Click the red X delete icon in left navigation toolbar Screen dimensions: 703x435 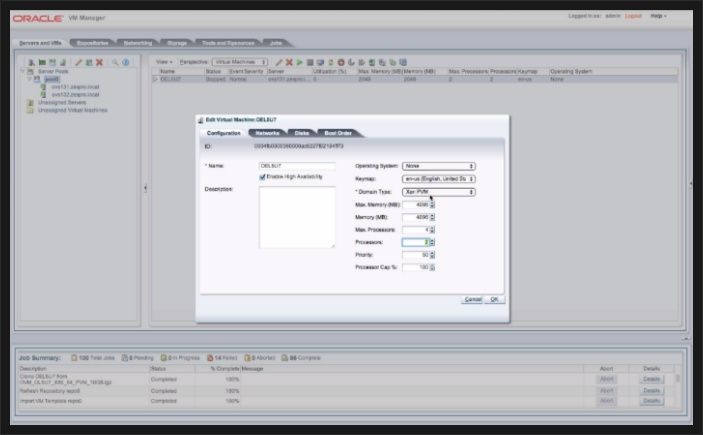point(100,62)
